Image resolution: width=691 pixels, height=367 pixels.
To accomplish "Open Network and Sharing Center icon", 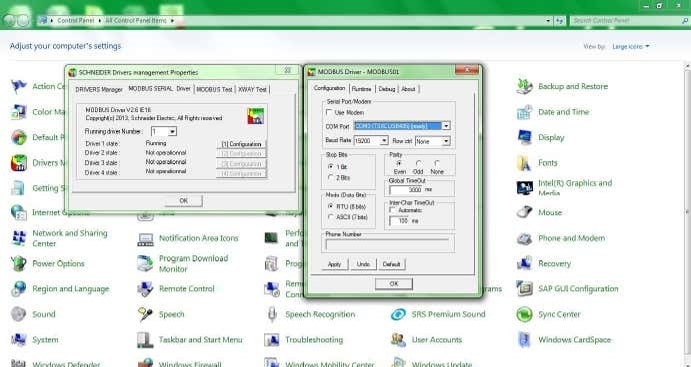I will pos(19,238).
